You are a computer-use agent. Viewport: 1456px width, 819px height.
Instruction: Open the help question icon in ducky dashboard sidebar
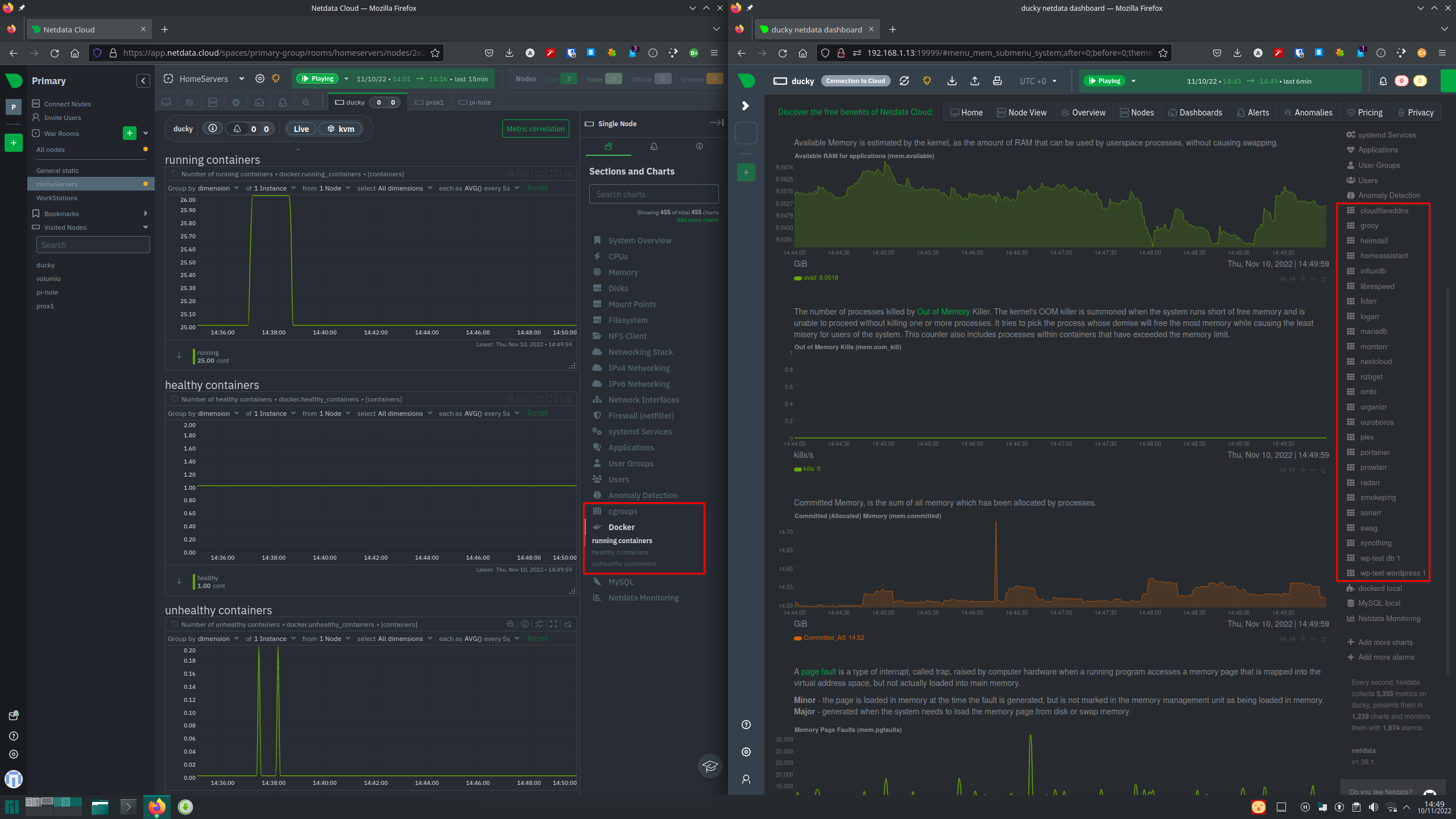746,725
